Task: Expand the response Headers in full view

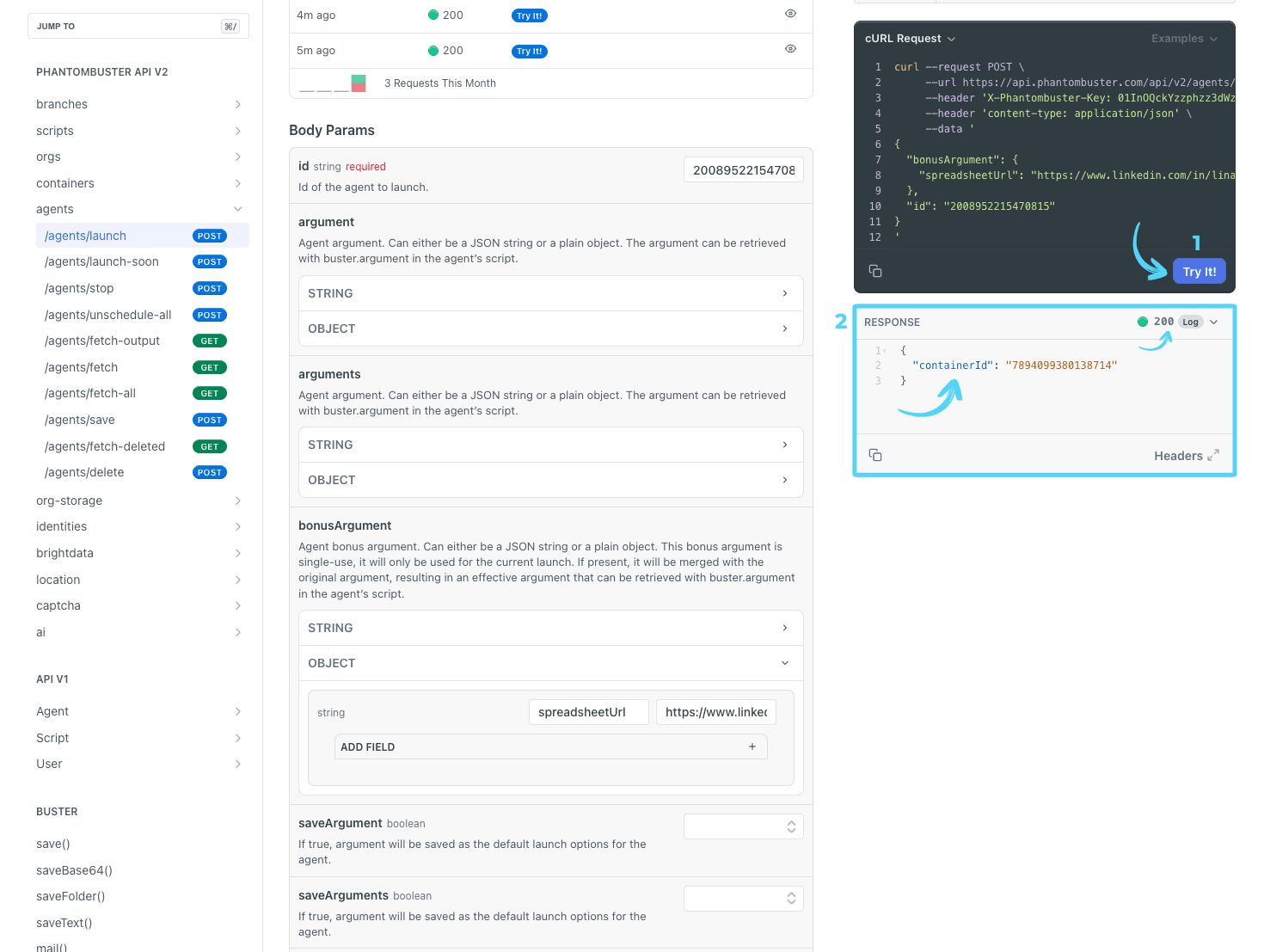Action: point(1187,456)
